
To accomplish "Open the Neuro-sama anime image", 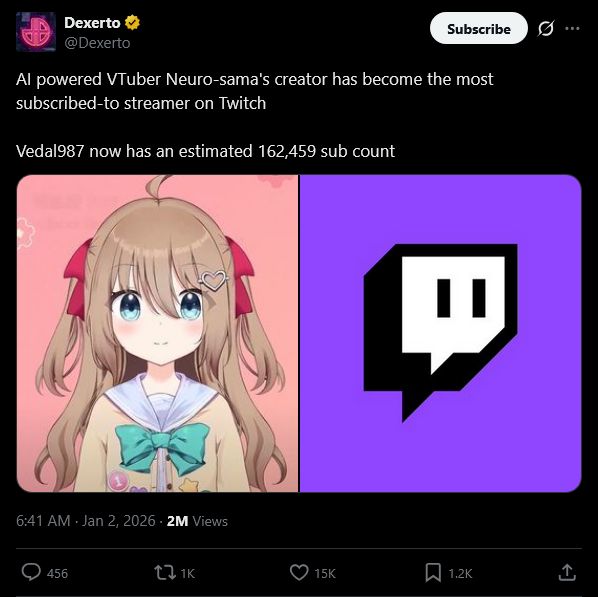I will [158, 333].
